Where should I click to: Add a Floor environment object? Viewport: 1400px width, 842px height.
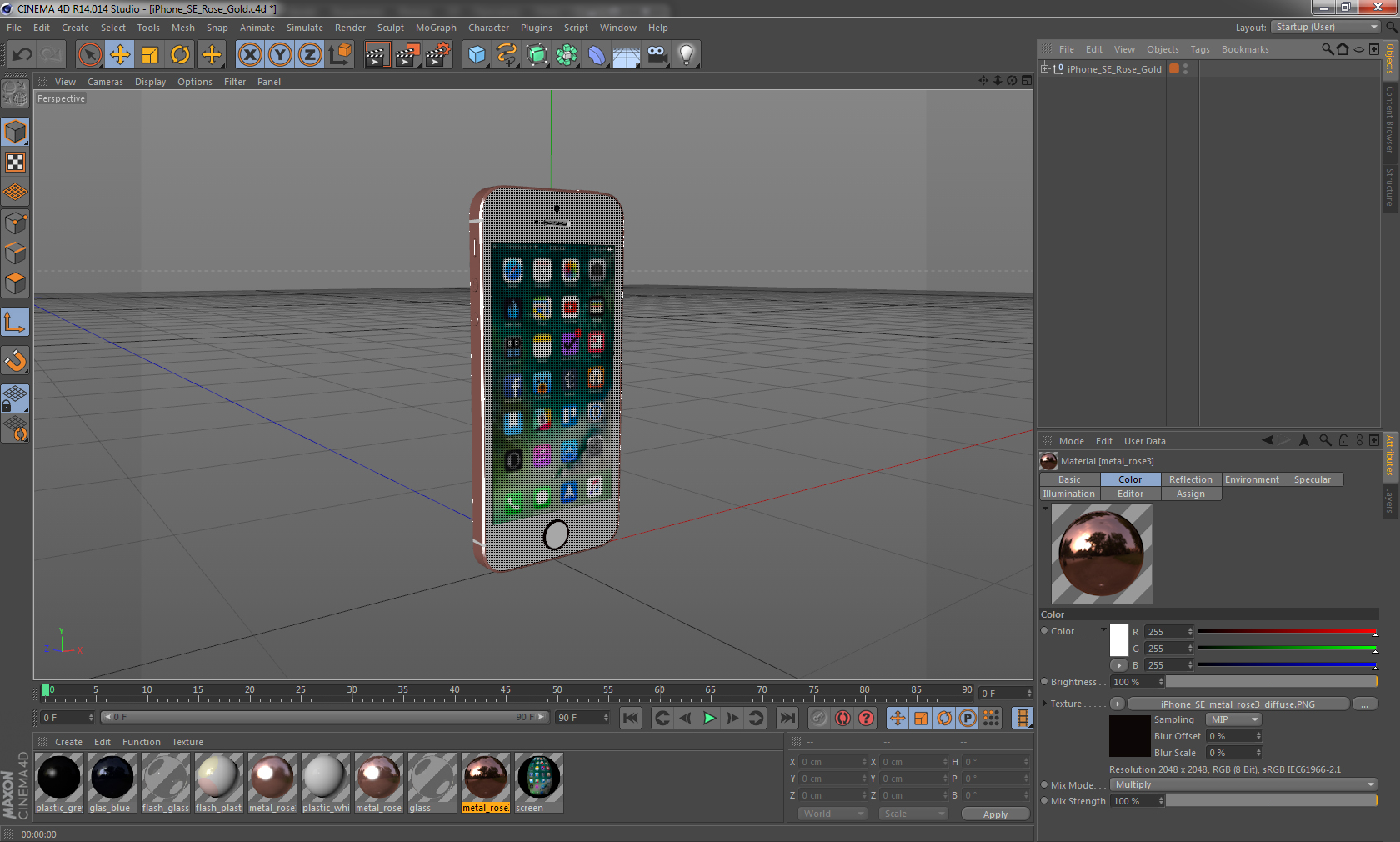click(627, 55)
